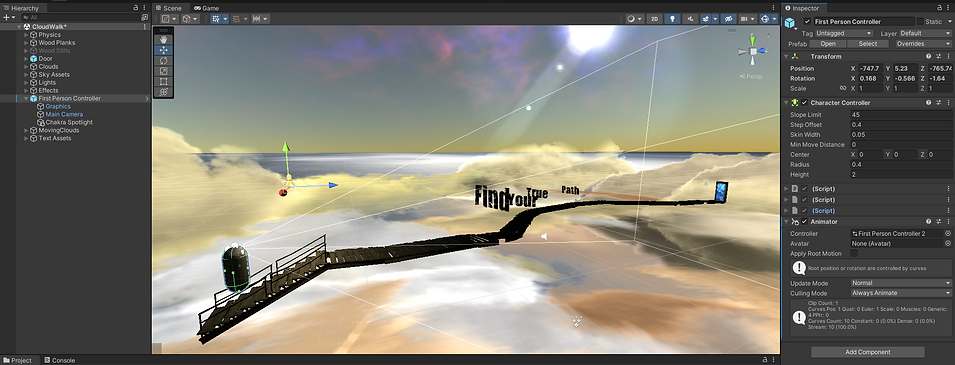The image size is (955, 365).
Task: Click Add Component button
Action: tap(868, 352)
